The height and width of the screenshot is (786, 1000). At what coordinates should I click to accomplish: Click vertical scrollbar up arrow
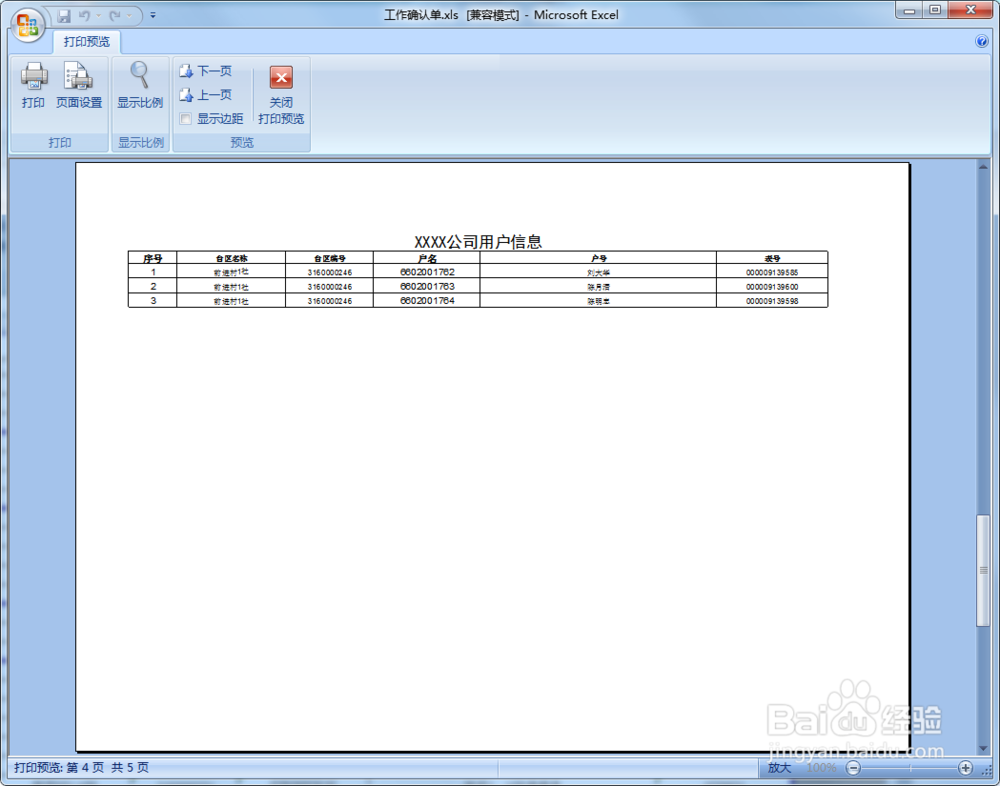[983, 167]
